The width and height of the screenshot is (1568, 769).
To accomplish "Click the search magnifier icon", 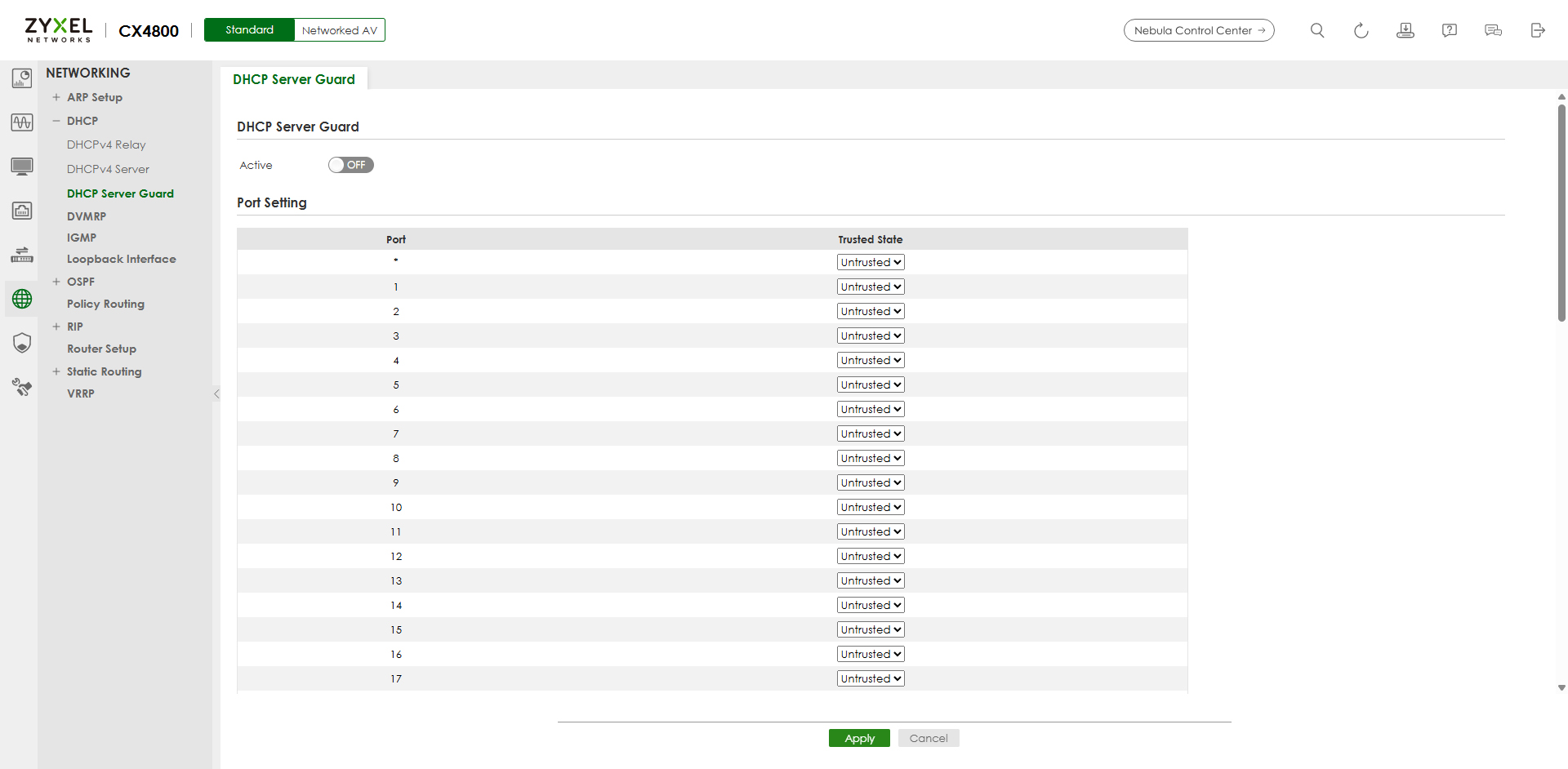I will (x=1316, y=30).
